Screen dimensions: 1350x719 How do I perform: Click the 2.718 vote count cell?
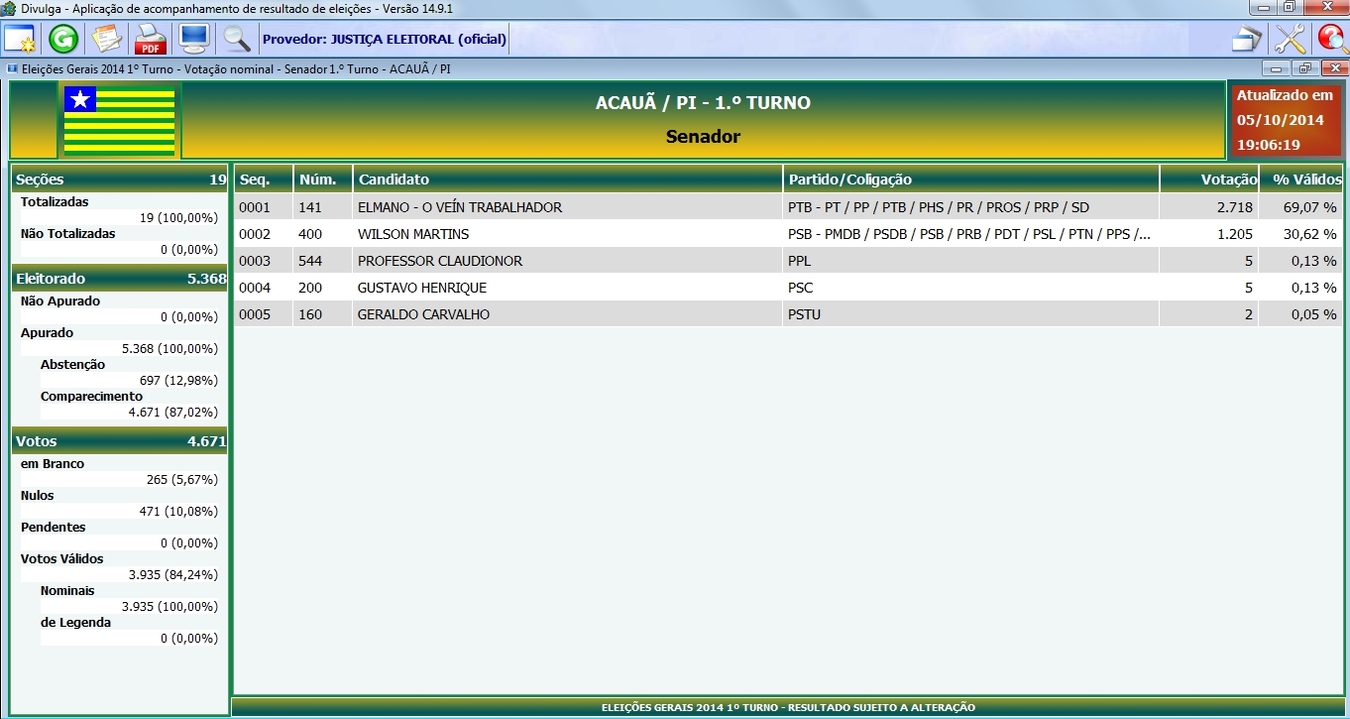coord(1210,207)
